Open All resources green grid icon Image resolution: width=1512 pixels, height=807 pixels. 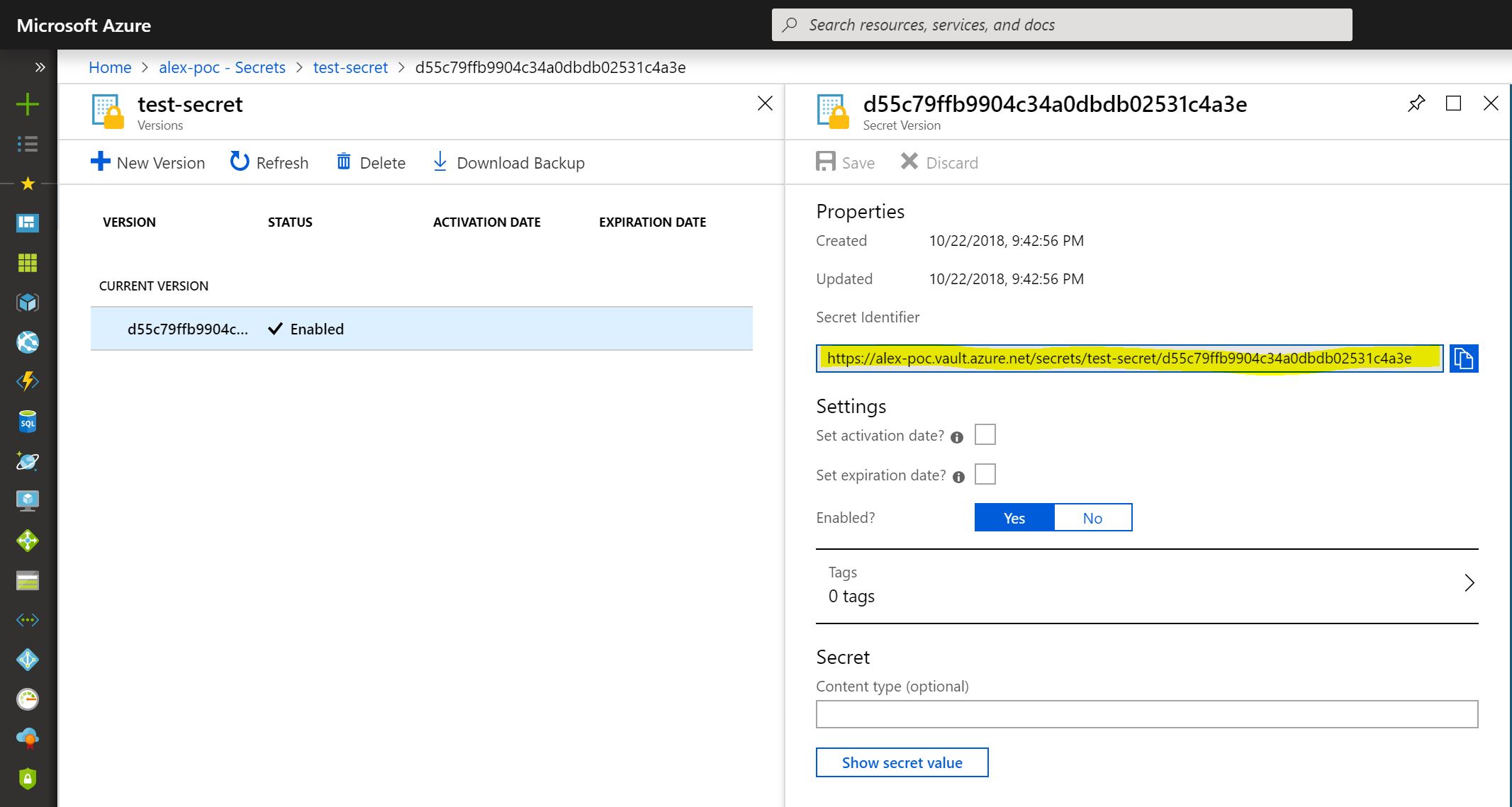coord(28,263)
